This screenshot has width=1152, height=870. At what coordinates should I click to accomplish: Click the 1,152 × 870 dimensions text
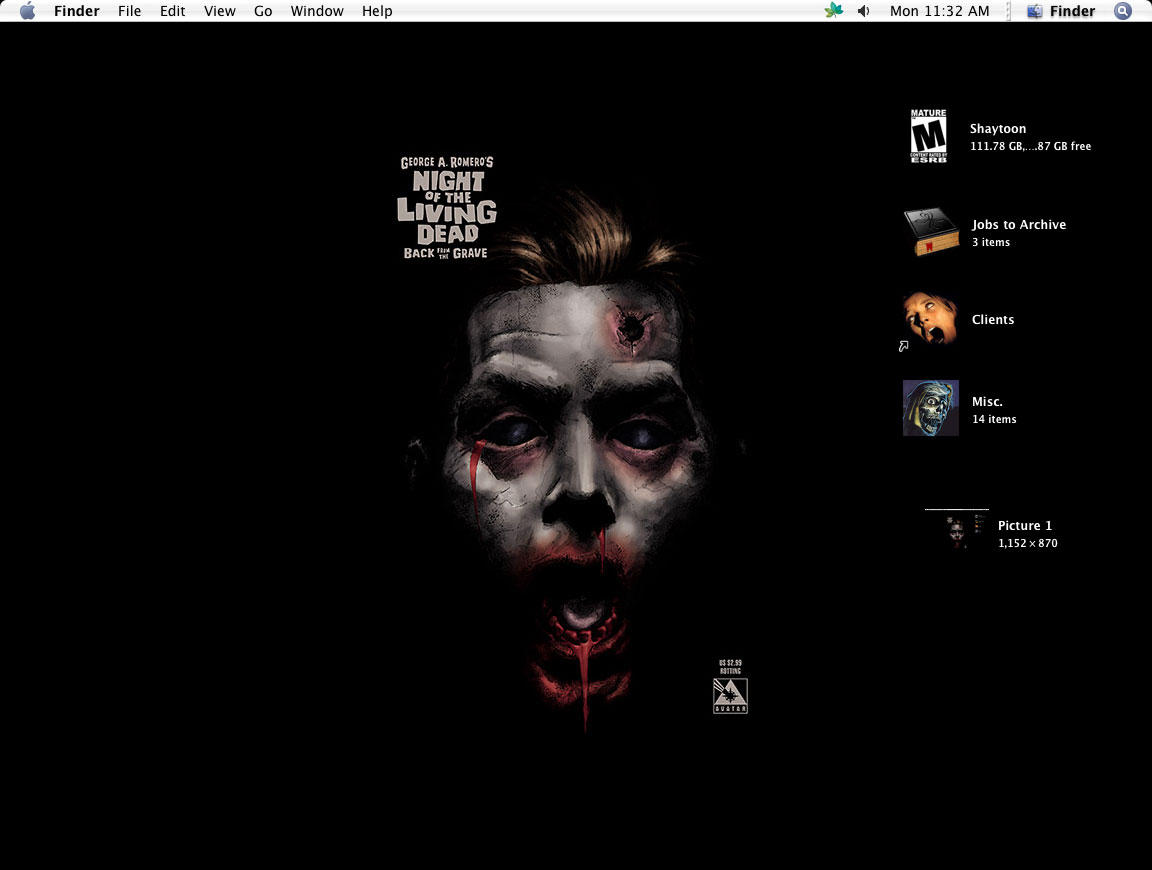(1028, 544)
